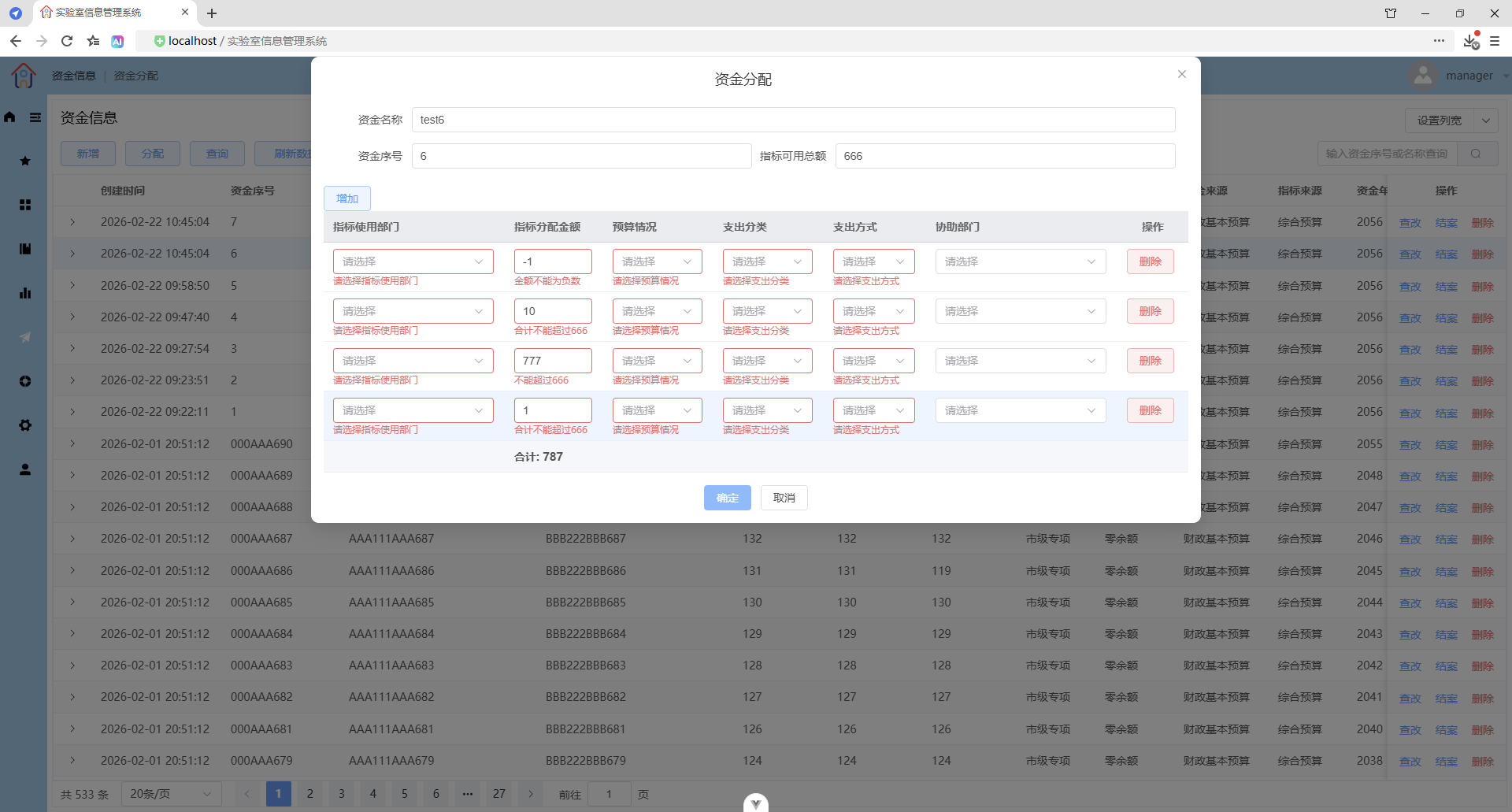The image size is (1512, 812).
Task: Open the browser downloads icon
Action: pos(1471,41)
